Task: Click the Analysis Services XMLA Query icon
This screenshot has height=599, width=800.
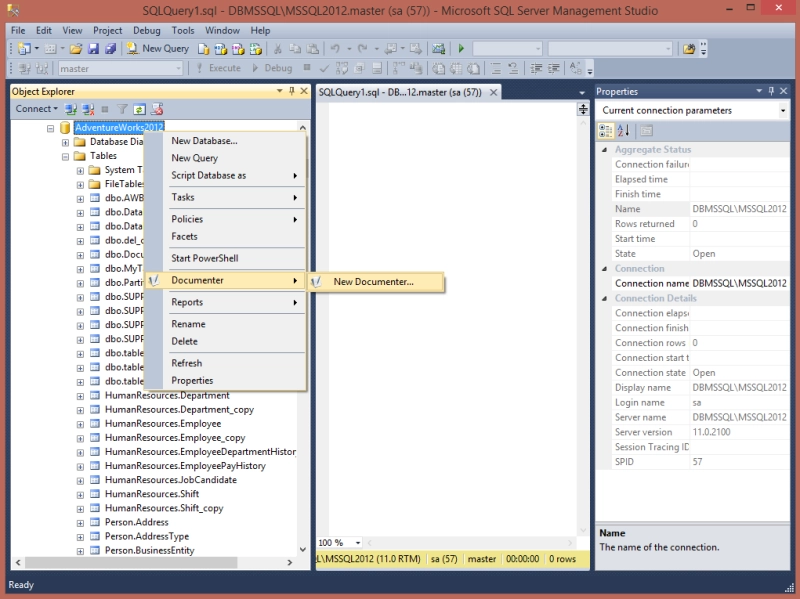Action: (x=255, y=49)
